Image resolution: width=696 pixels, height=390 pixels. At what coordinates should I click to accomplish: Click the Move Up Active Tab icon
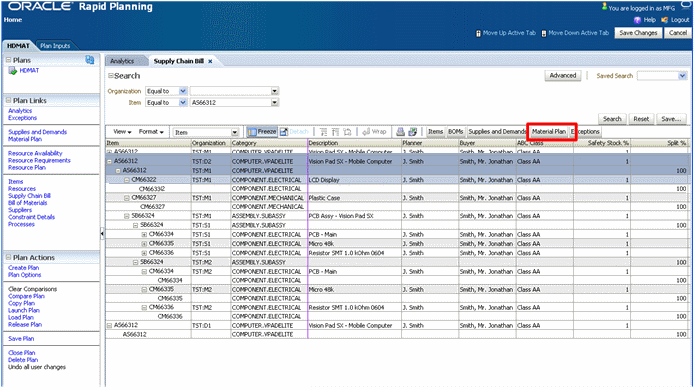tap(478, 34)
